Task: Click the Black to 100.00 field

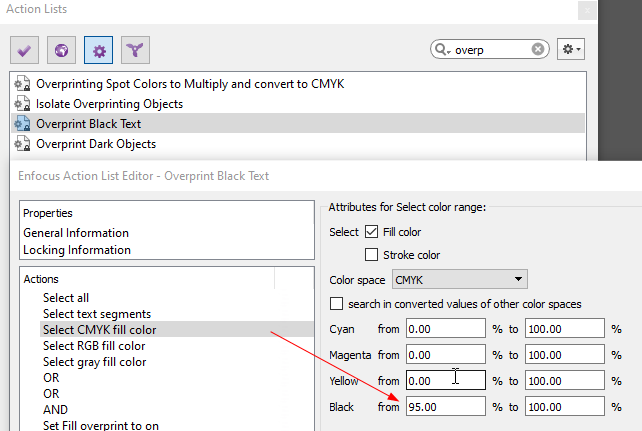Action: [565, 406]
